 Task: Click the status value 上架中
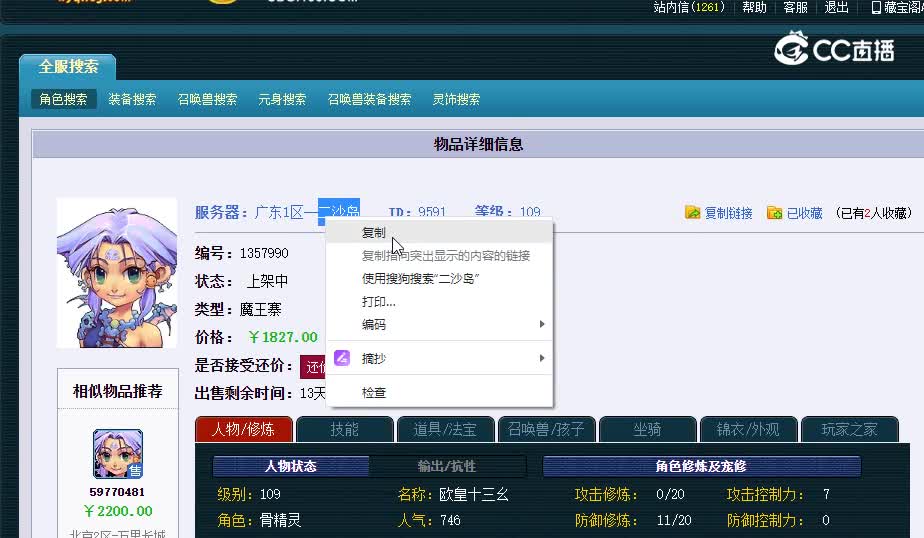coord(267,281)
